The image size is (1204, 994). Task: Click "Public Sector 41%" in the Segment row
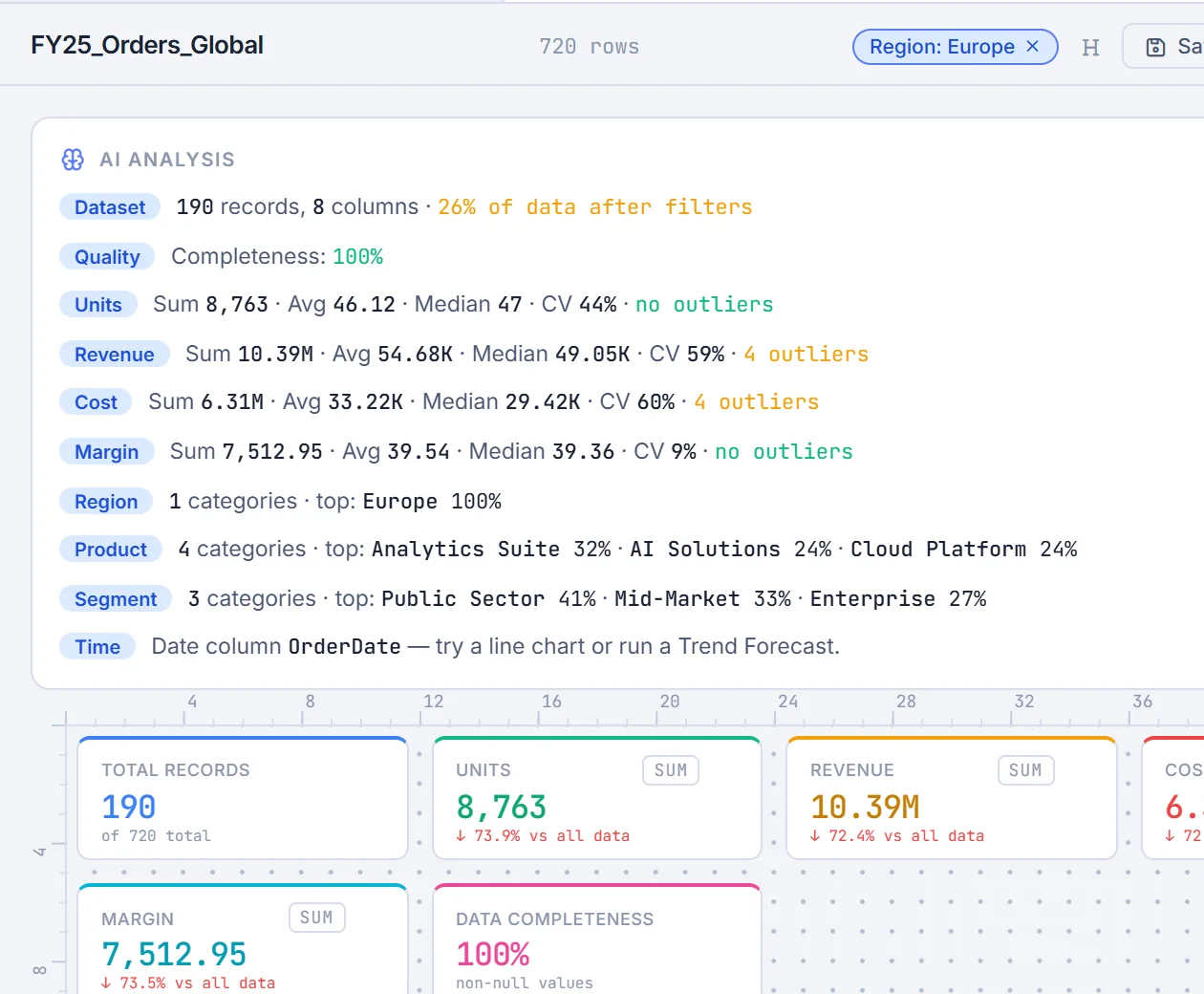click(x=489, y=599)
